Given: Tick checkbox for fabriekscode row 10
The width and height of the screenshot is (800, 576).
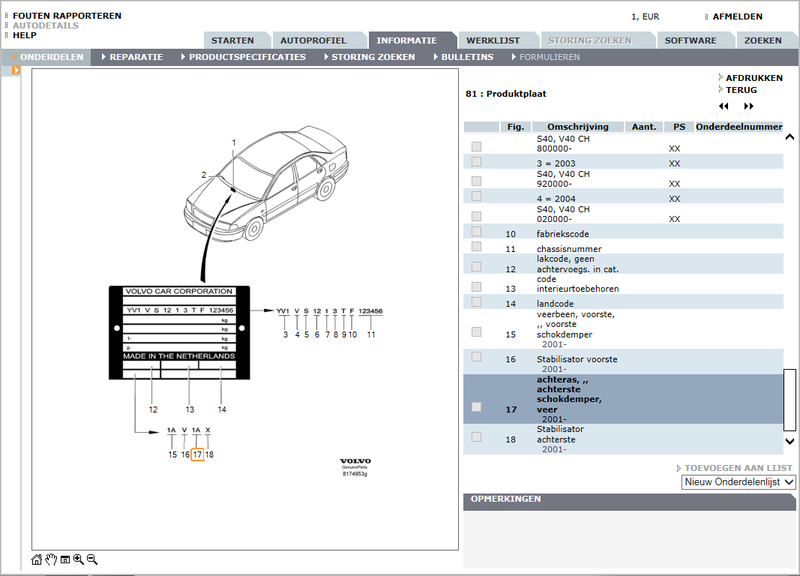Looking at the screenshot, I should point(477,232).
